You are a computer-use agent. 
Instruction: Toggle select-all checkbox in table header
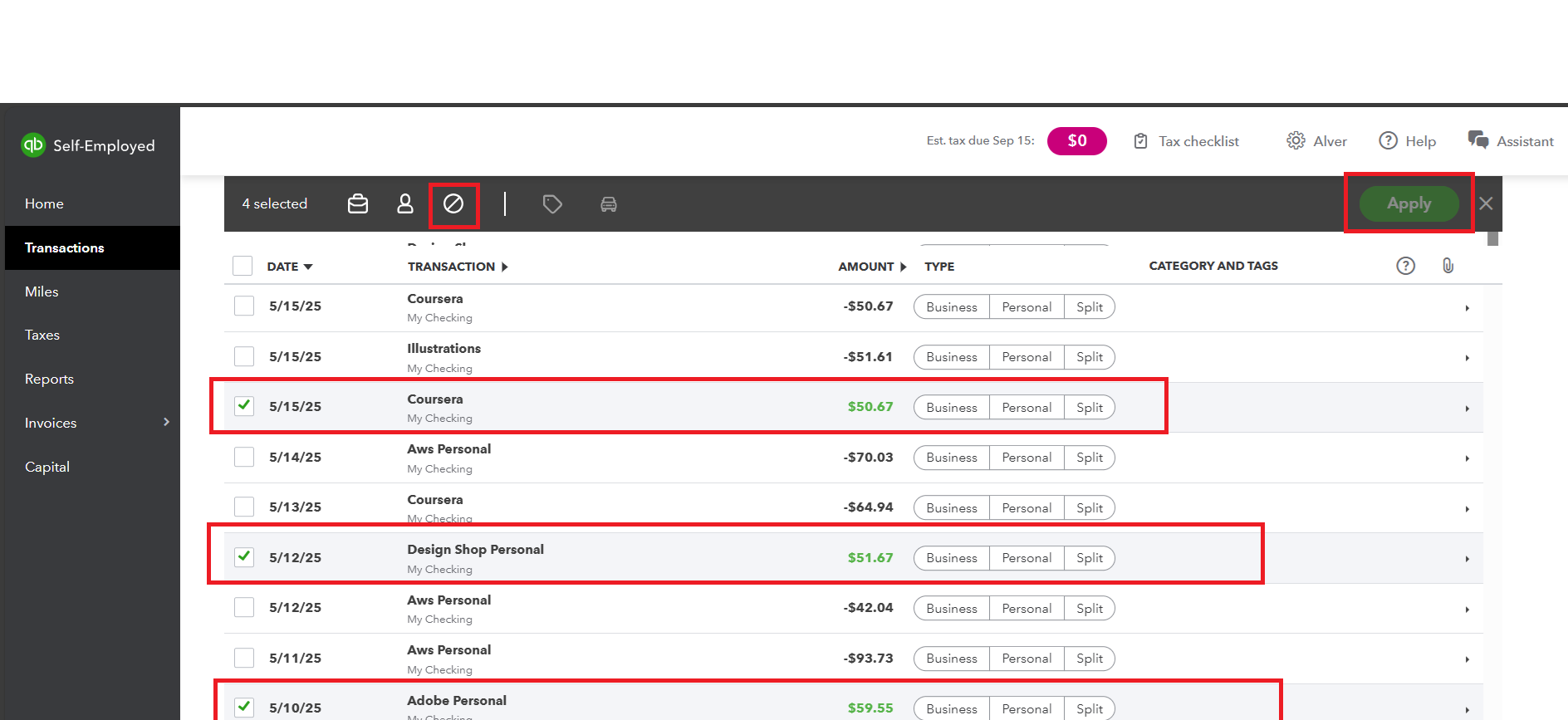[x=243, y=266]
